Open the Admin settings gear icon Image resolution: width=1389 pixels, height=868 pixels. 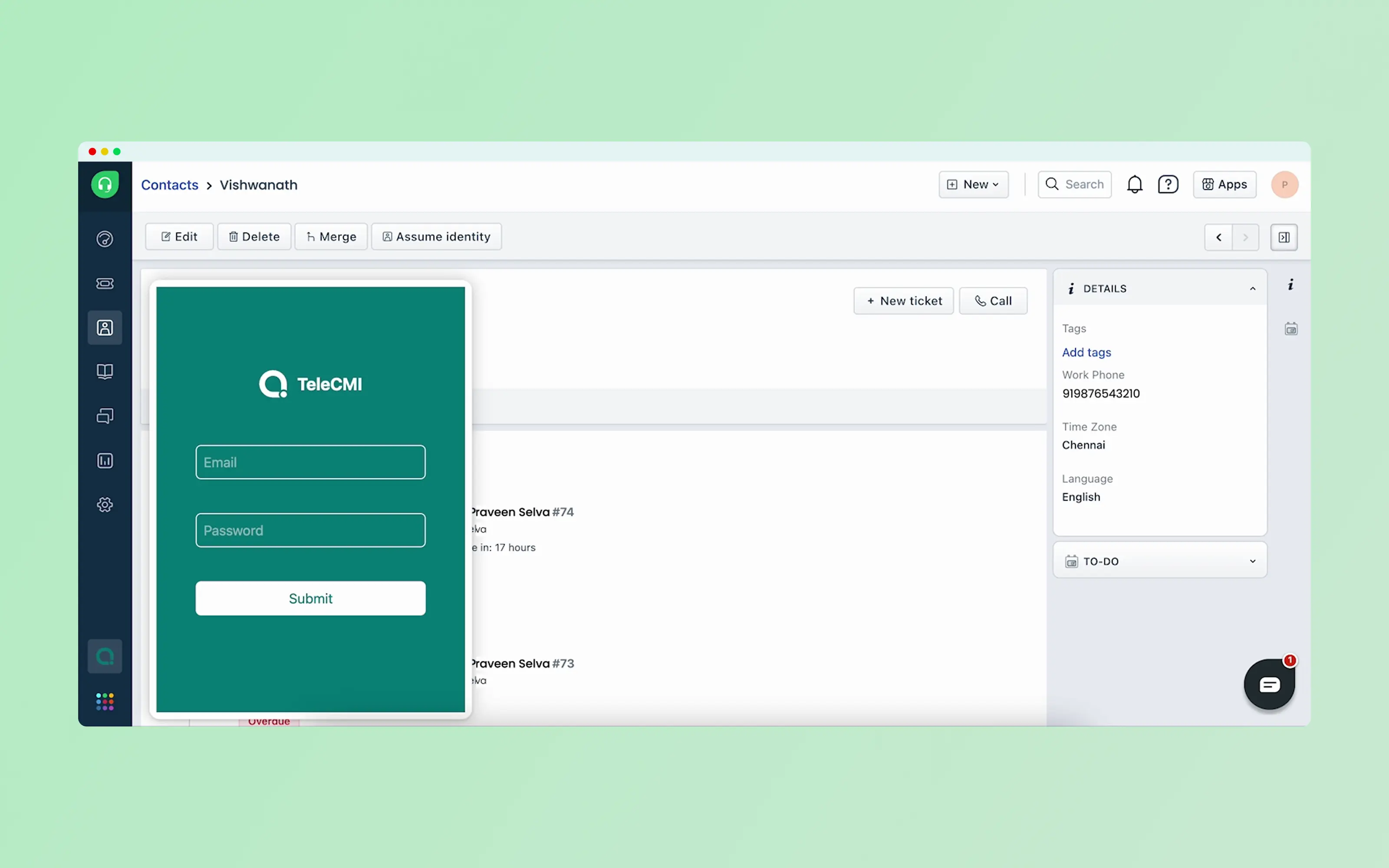click(x=105, y=505)
